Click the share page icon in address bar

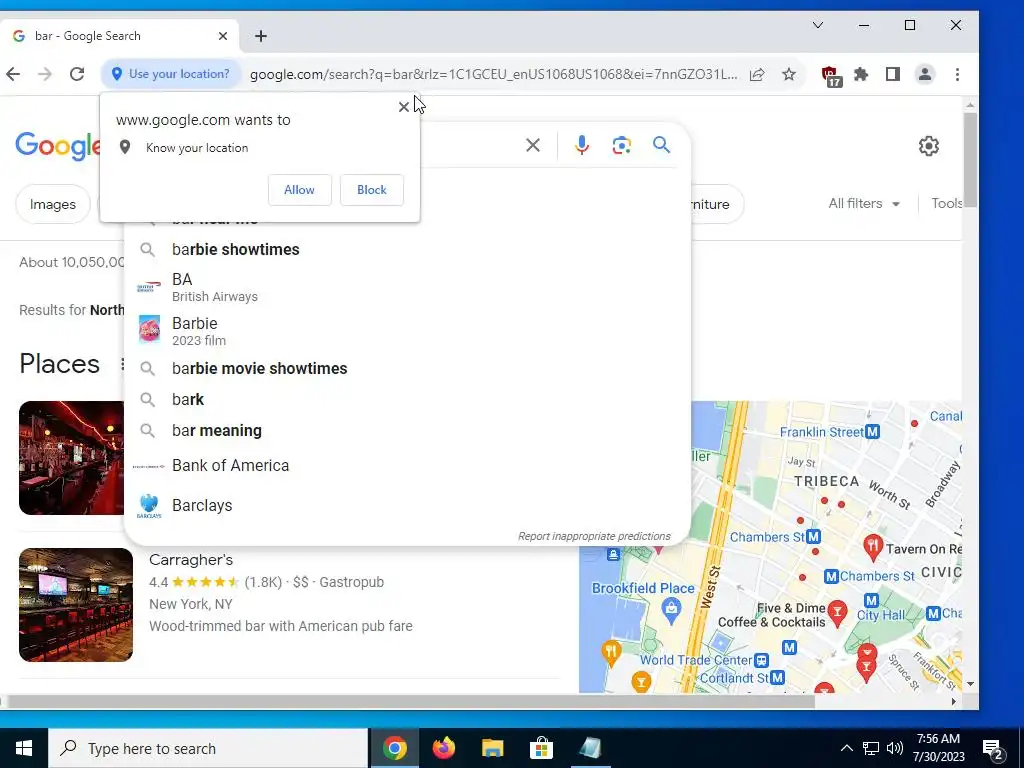pos(757,74)
